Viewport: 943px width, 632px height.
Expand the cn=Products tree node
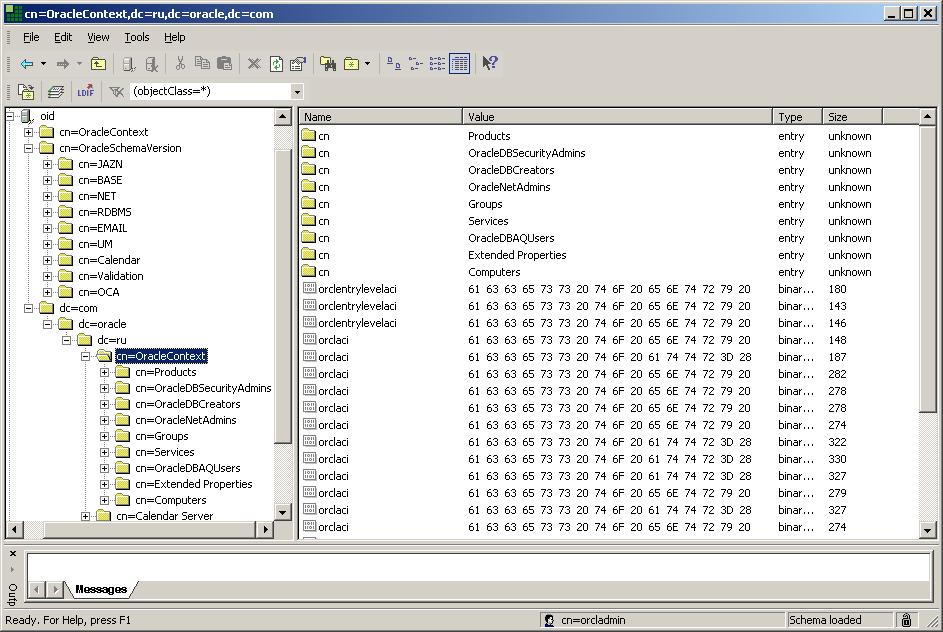pos(105,372)
